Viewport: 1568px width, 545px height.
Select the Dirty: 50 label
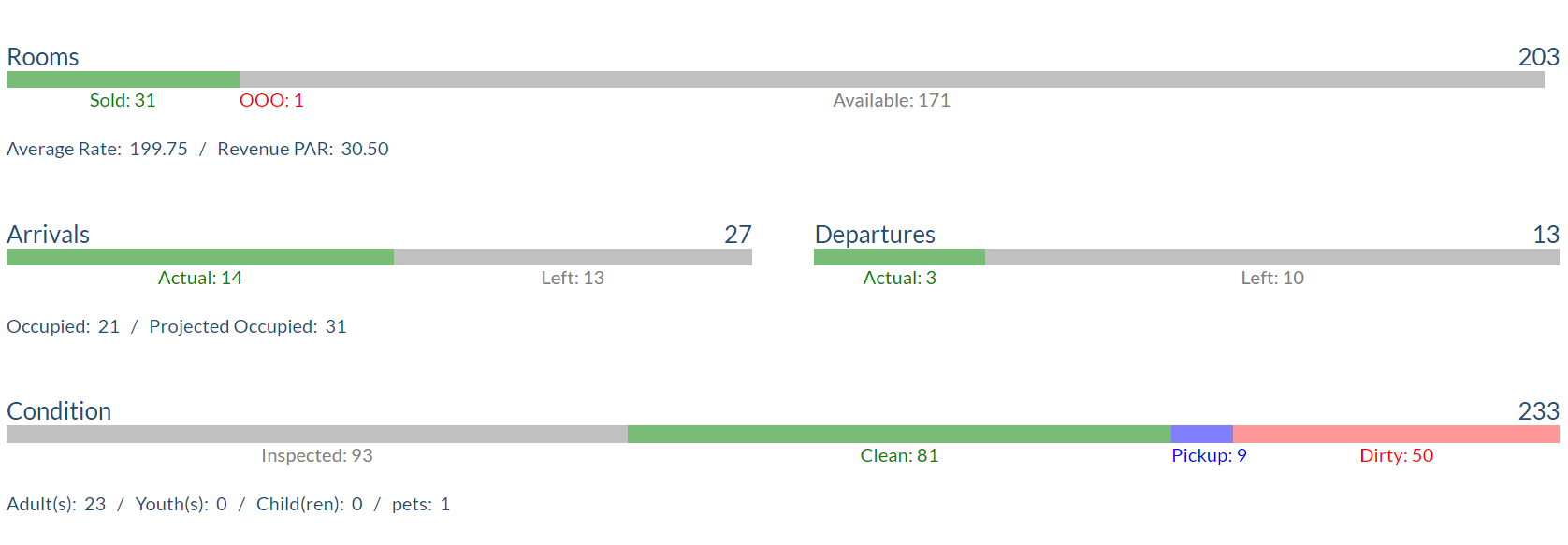pos(1396,455)
